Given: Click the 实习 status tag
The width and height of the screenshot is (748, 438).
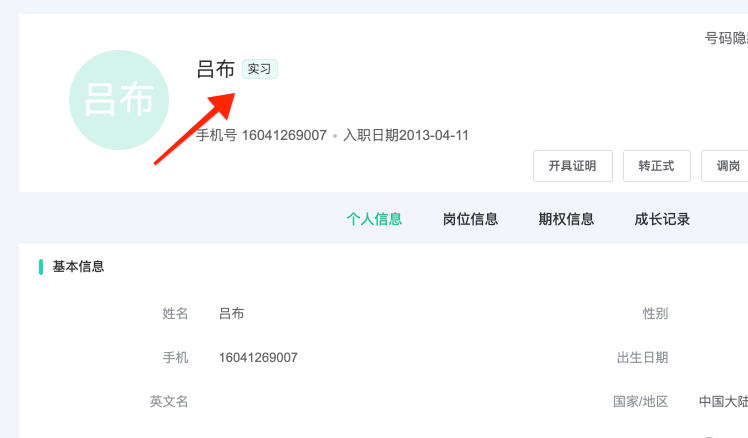Looking at the screenshot, I should pos(260,69).
